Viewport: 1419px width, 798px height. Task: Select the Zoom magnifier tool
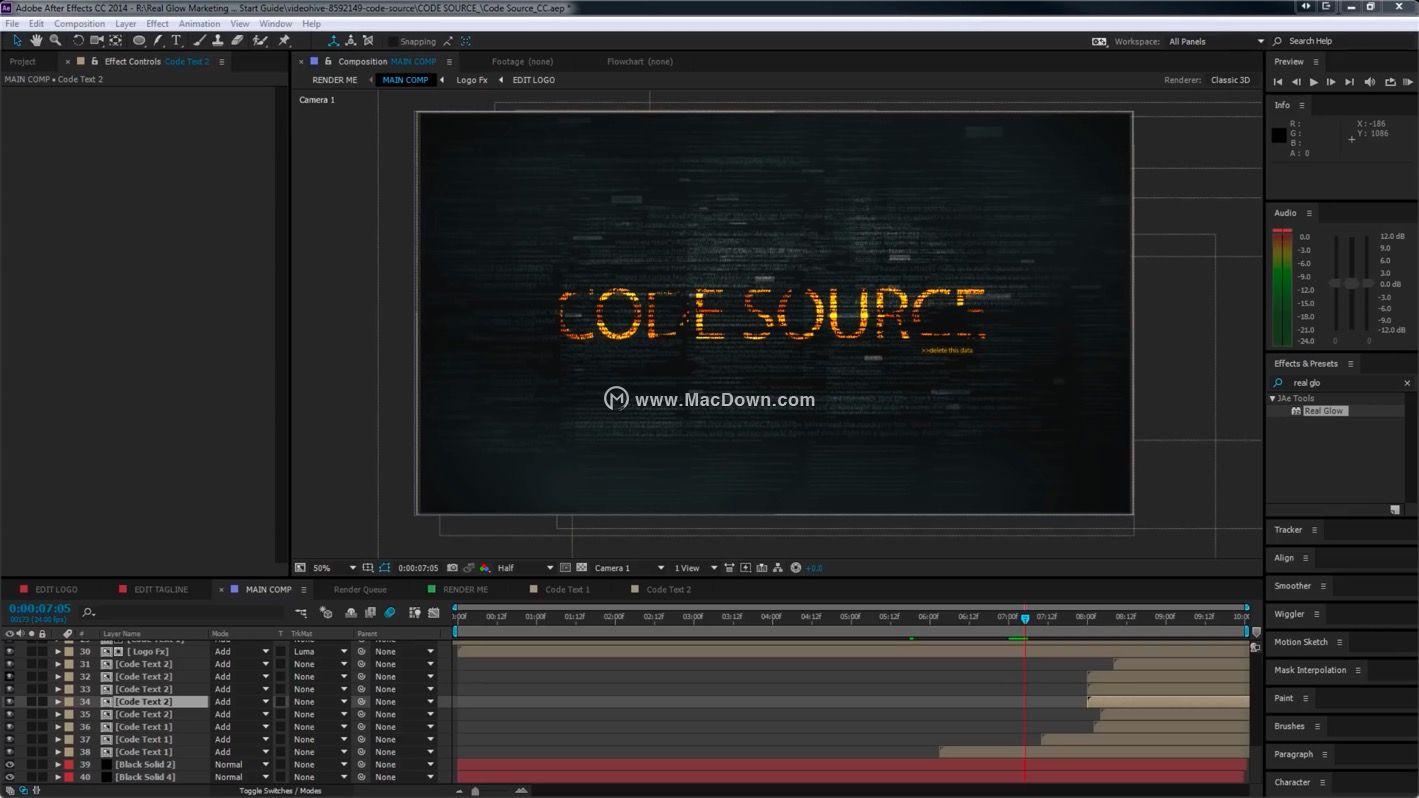pyautogui.click(x=55, y=41)
